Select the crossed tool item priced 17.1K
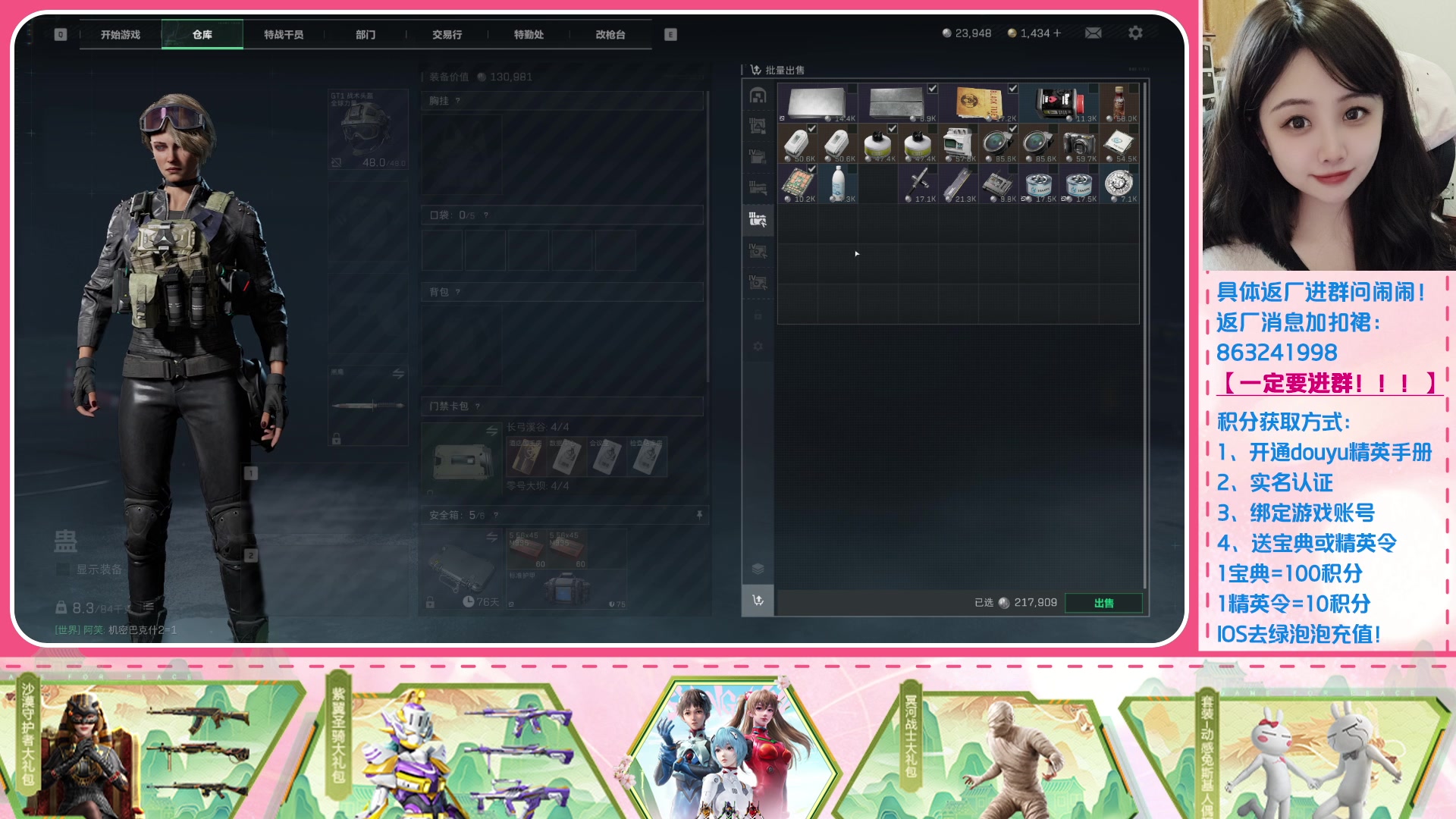1456x819 pixels. [x=918, y=184]
